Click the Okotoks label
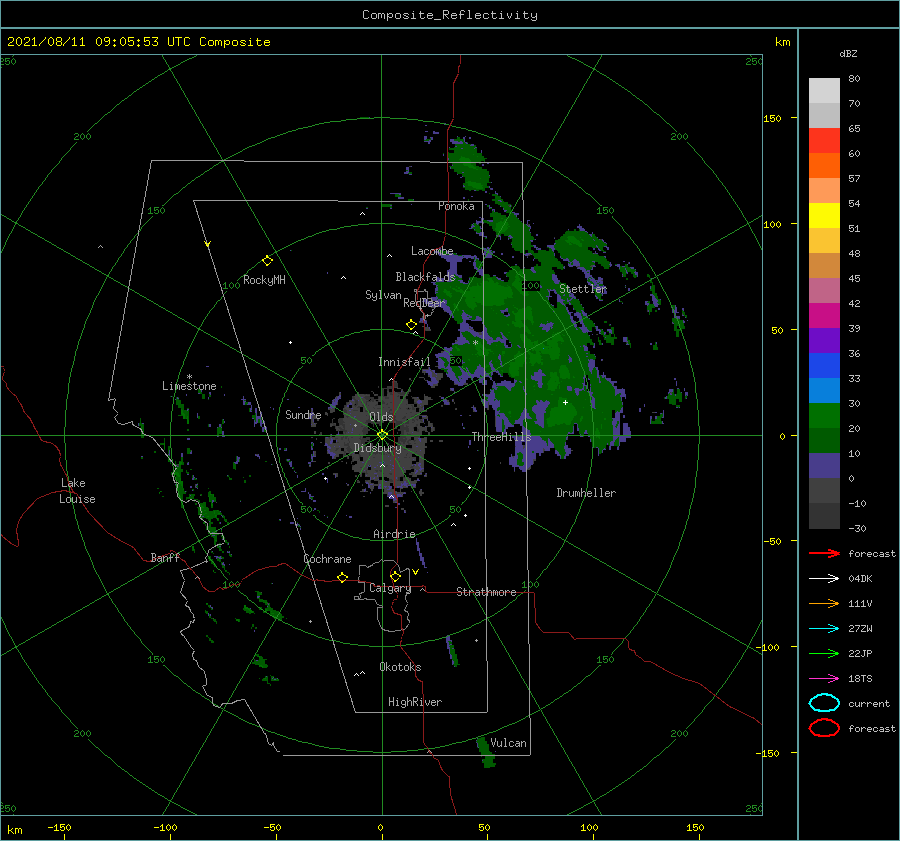Image resolution: width=900 pixels, height=841 pixels. (400, 667)
